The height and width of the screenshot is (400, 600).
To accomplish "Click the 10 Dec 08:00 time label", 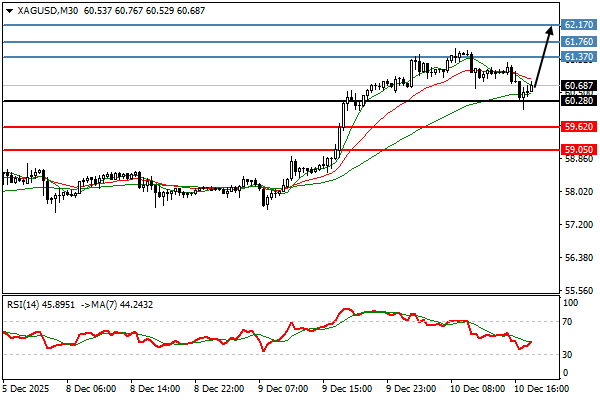I will click(x=478, y=387).
